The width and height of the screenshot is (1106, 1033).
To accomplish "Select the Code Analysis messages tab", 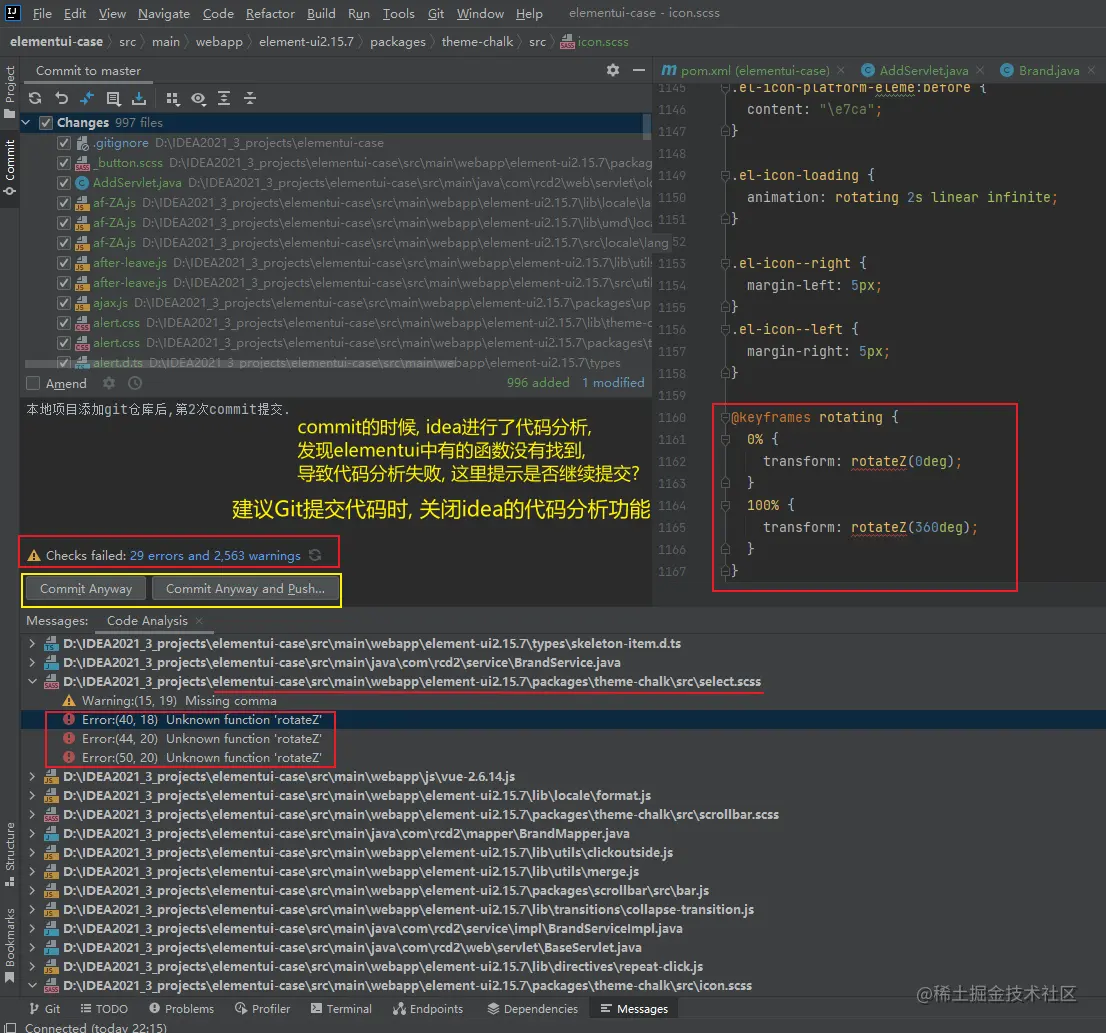I will pyautogui.click(x=147, y=621).
